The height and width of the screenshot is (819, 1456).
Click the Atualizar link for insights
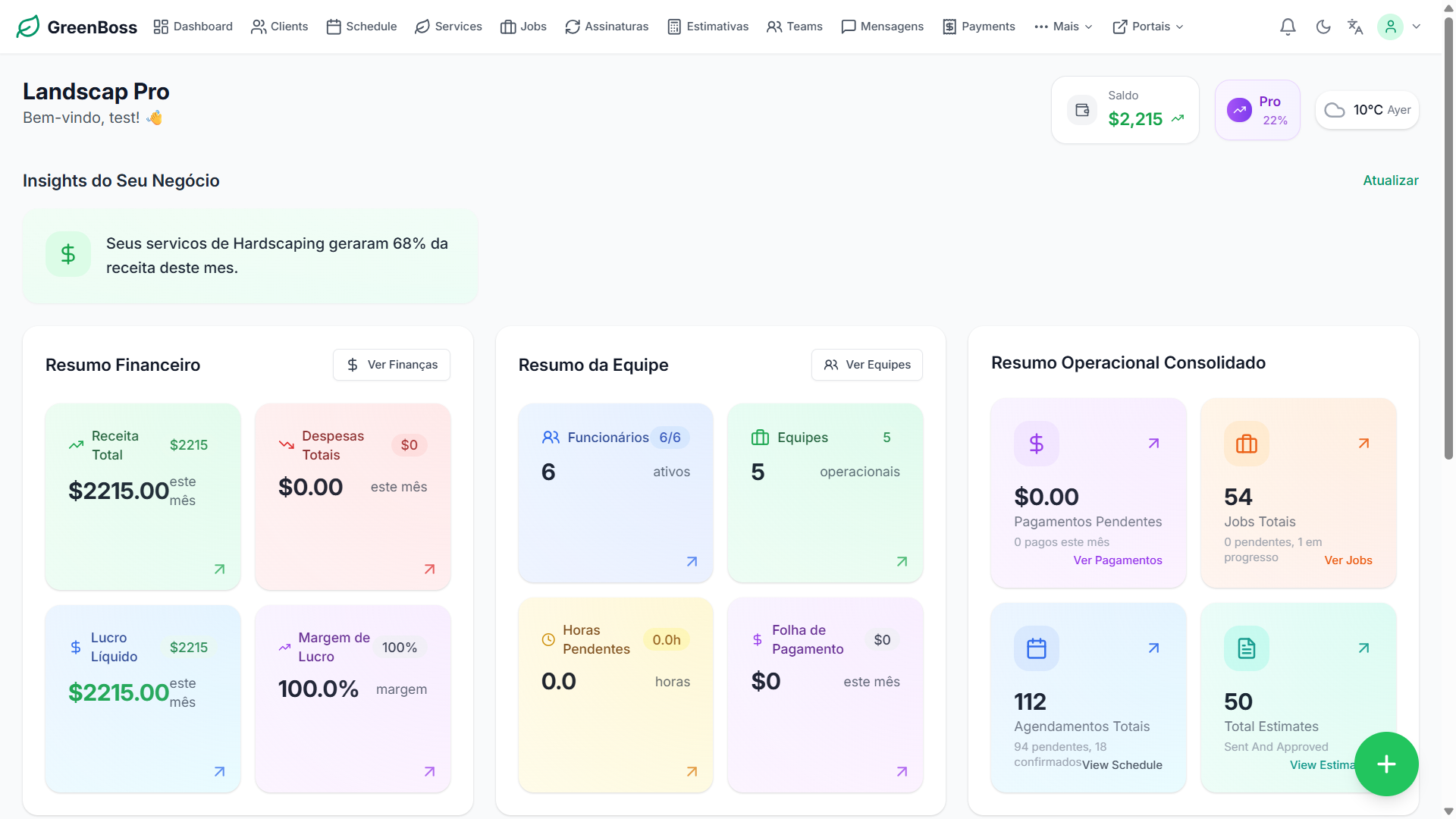[1390, 180]
